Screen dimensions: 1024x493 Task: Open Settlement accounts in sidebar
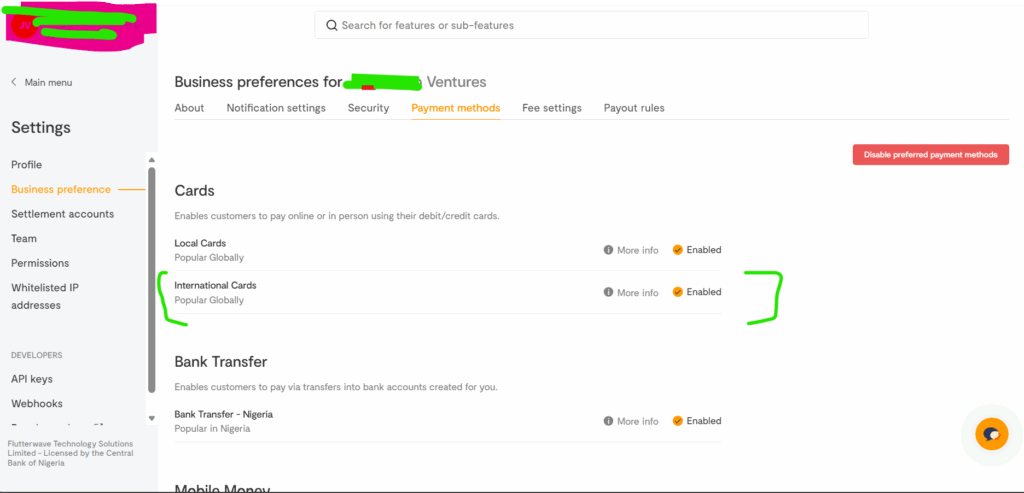(x=62, y=214)
